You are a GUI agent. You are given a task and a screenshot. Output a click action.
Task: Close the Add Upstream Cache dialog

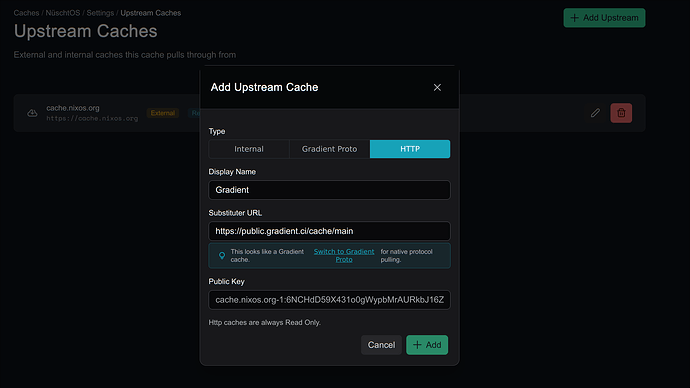coord(437,88)
